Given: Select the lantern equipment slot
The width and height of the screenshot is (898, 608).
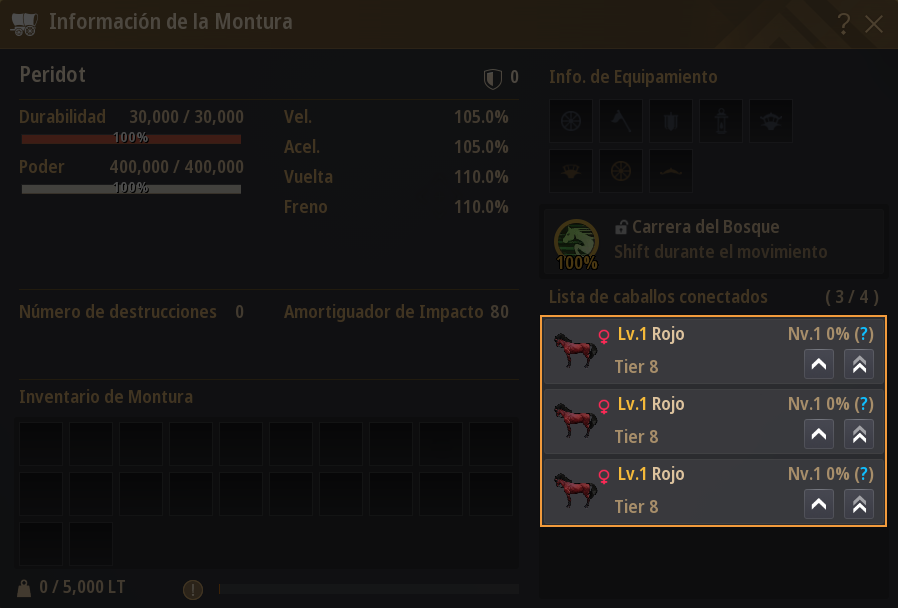Looking at the screenshot, I should pyautogui.click(x=720, y=121).
